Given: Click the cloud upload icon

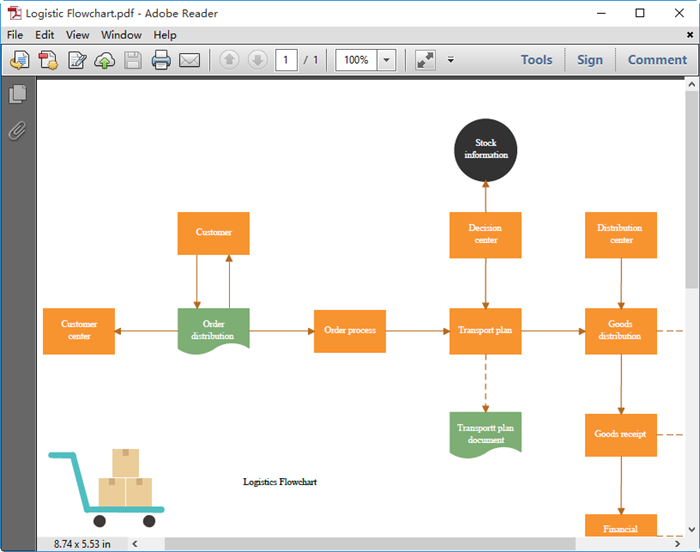Looking at the screenshot, I should point(104,60).
